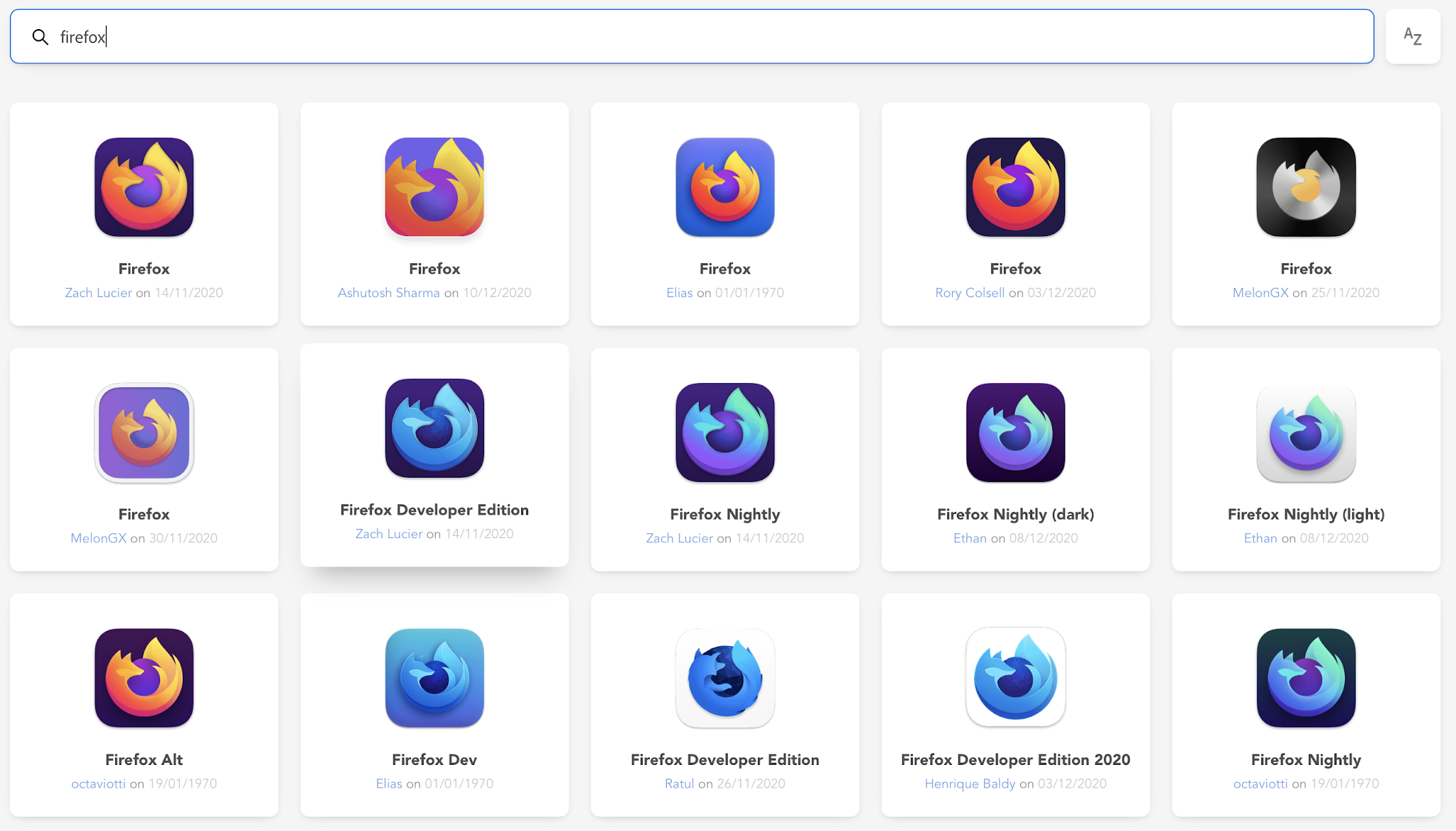Select the Firefox Dev icon by Elias
1456x831 pixels.
point(434,677)
